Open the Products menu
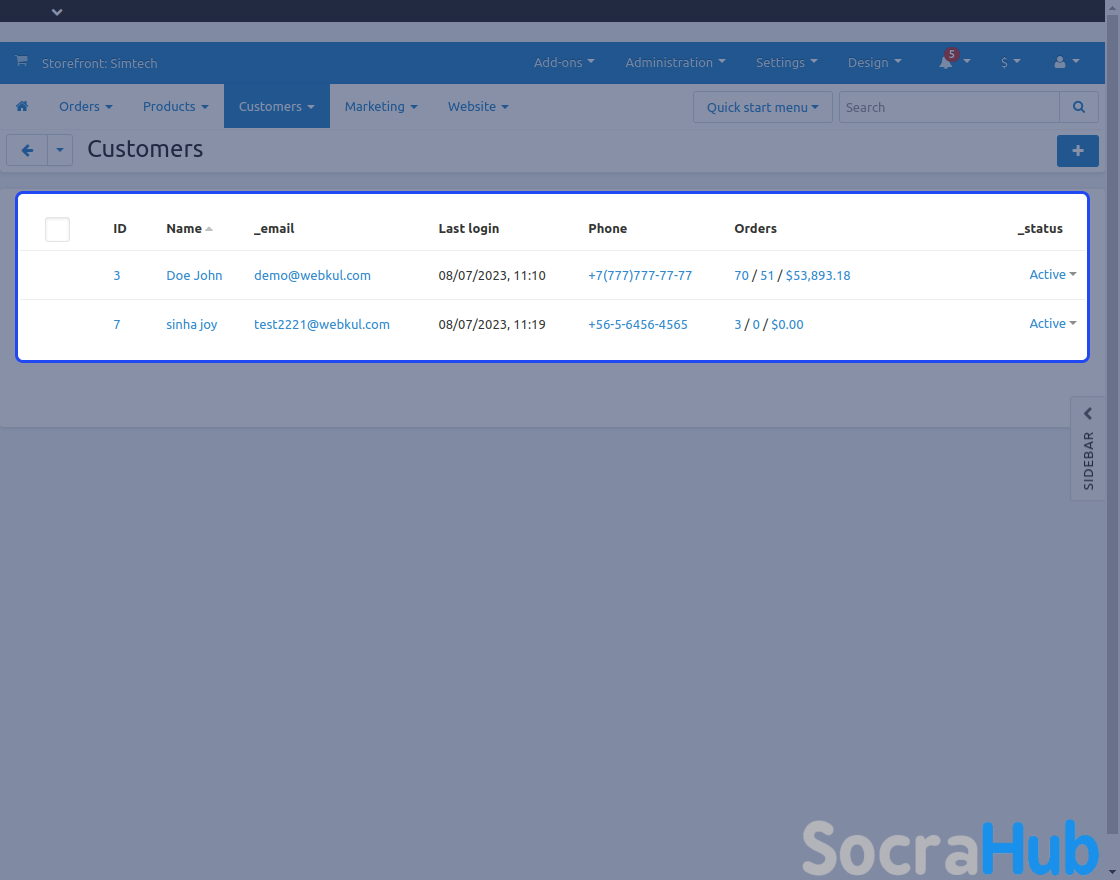Image resolution: width=1120 pixels, height=880 pixels. coord(176,106)
